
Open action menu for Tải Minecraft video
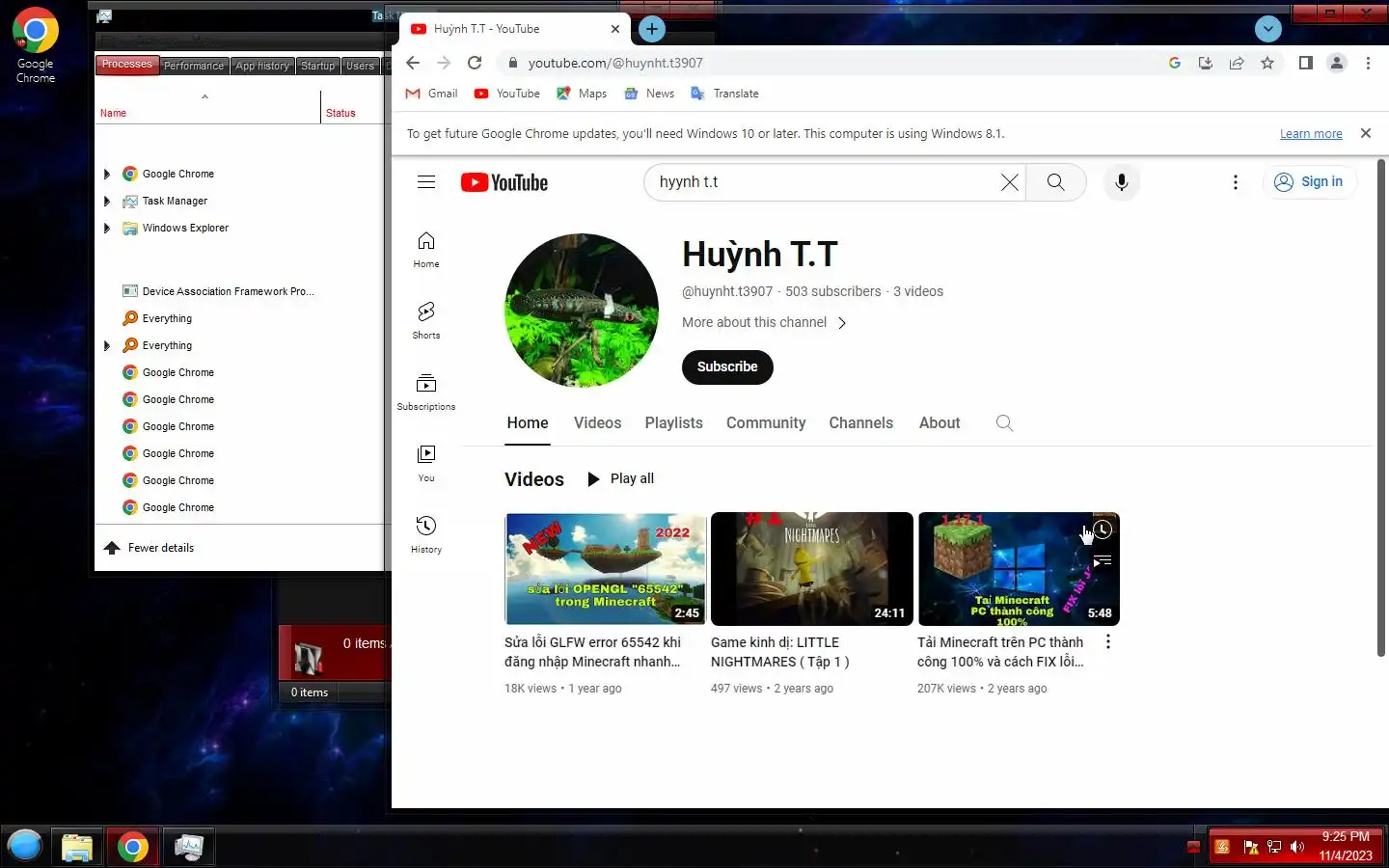pos(1108,642)
